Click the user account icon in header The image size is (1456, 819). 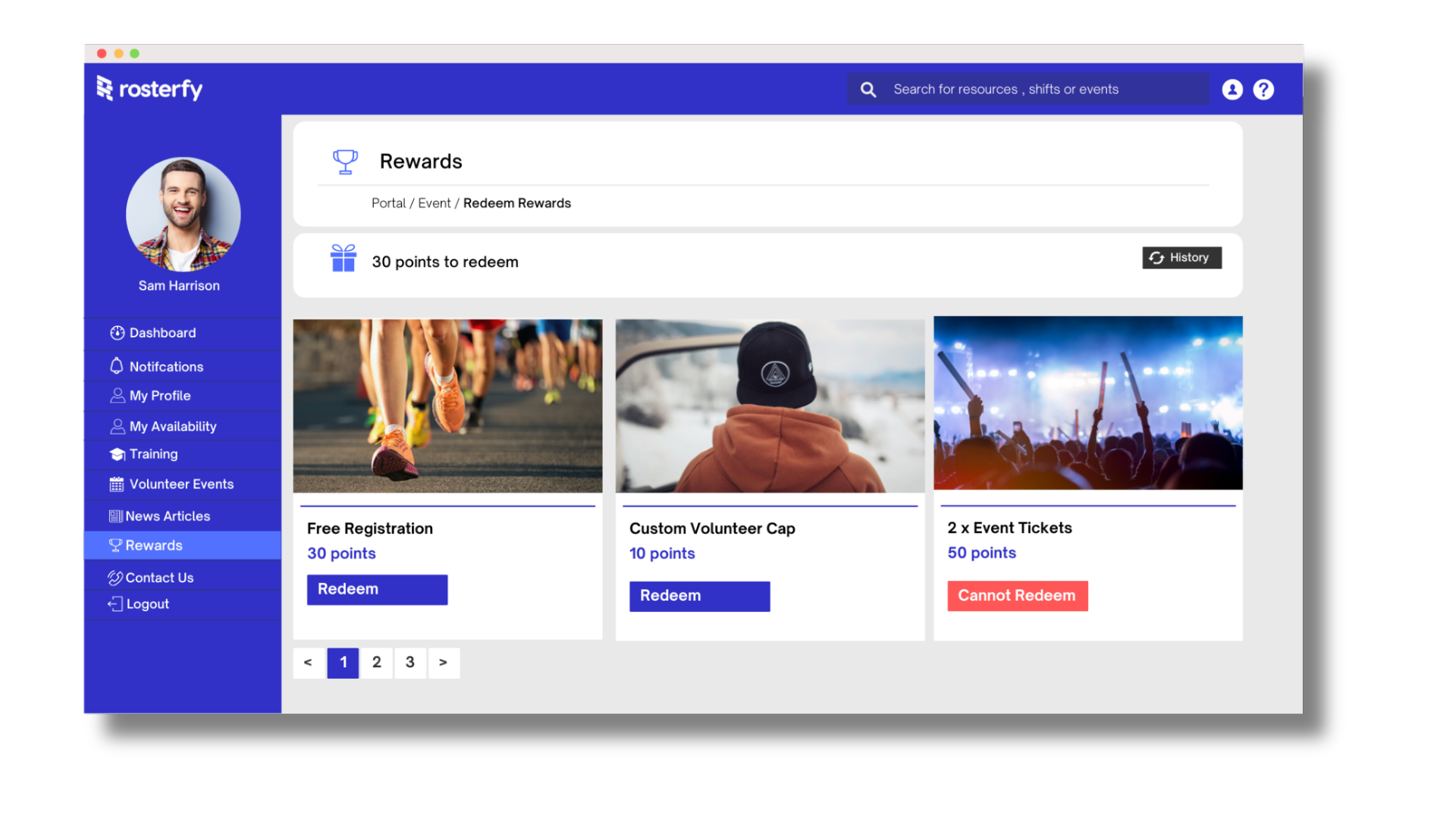pyautogui.click(x=1232, y=89)
